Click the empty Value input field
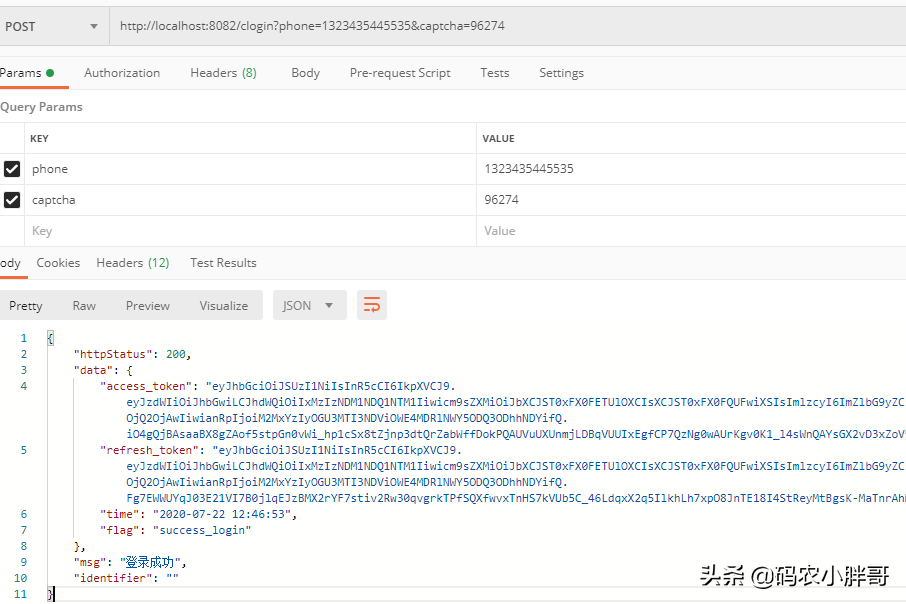Image resolution: width=906 pixels, height=604 pixels. 692,231
